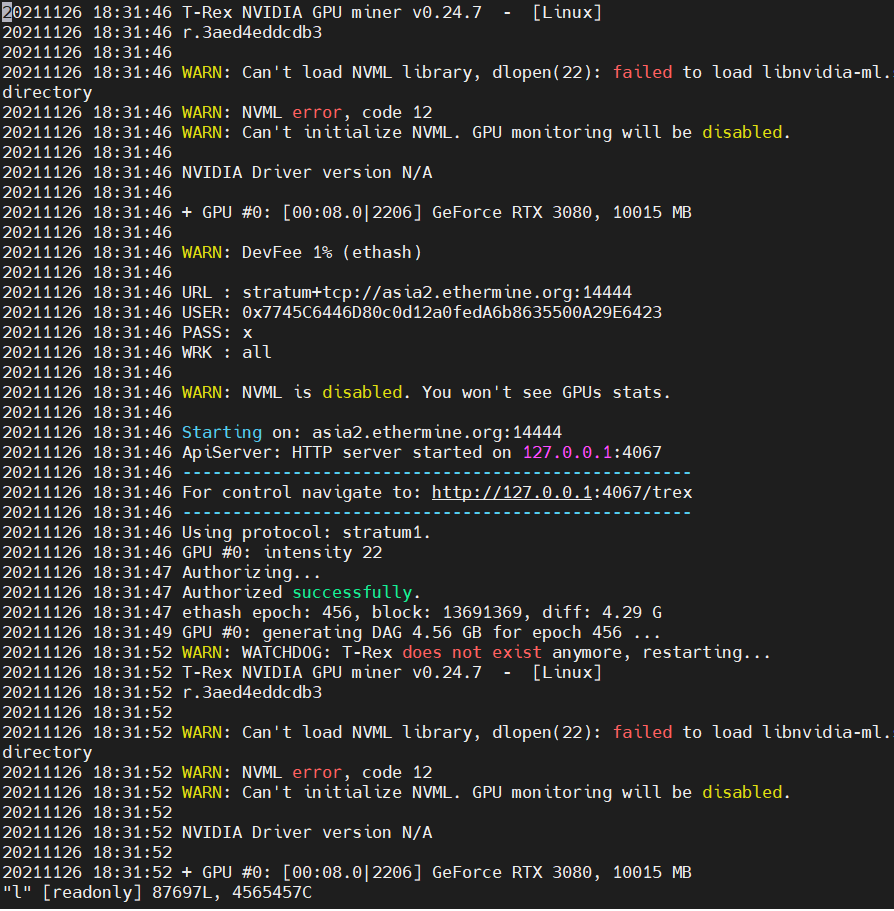Screen dimensions: 894x911
Task: Select the stratum+tcp://asia2.ethermine.org:14444 URL text
Action: point(436,292)
